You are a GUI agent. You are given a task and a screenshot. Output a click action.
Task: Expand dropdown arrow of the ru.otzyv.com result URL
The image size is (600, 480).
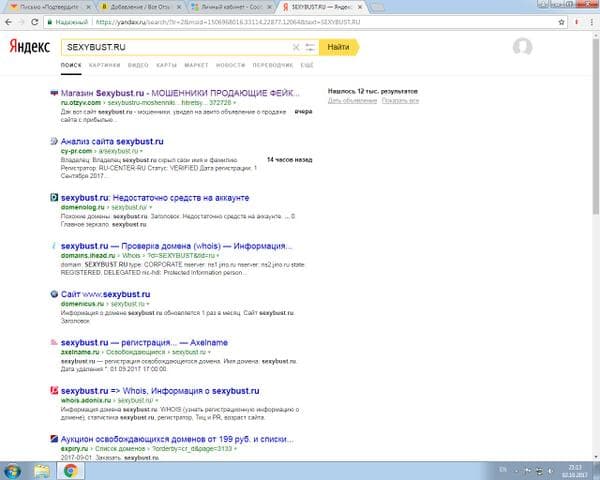[x=235, y=103]
